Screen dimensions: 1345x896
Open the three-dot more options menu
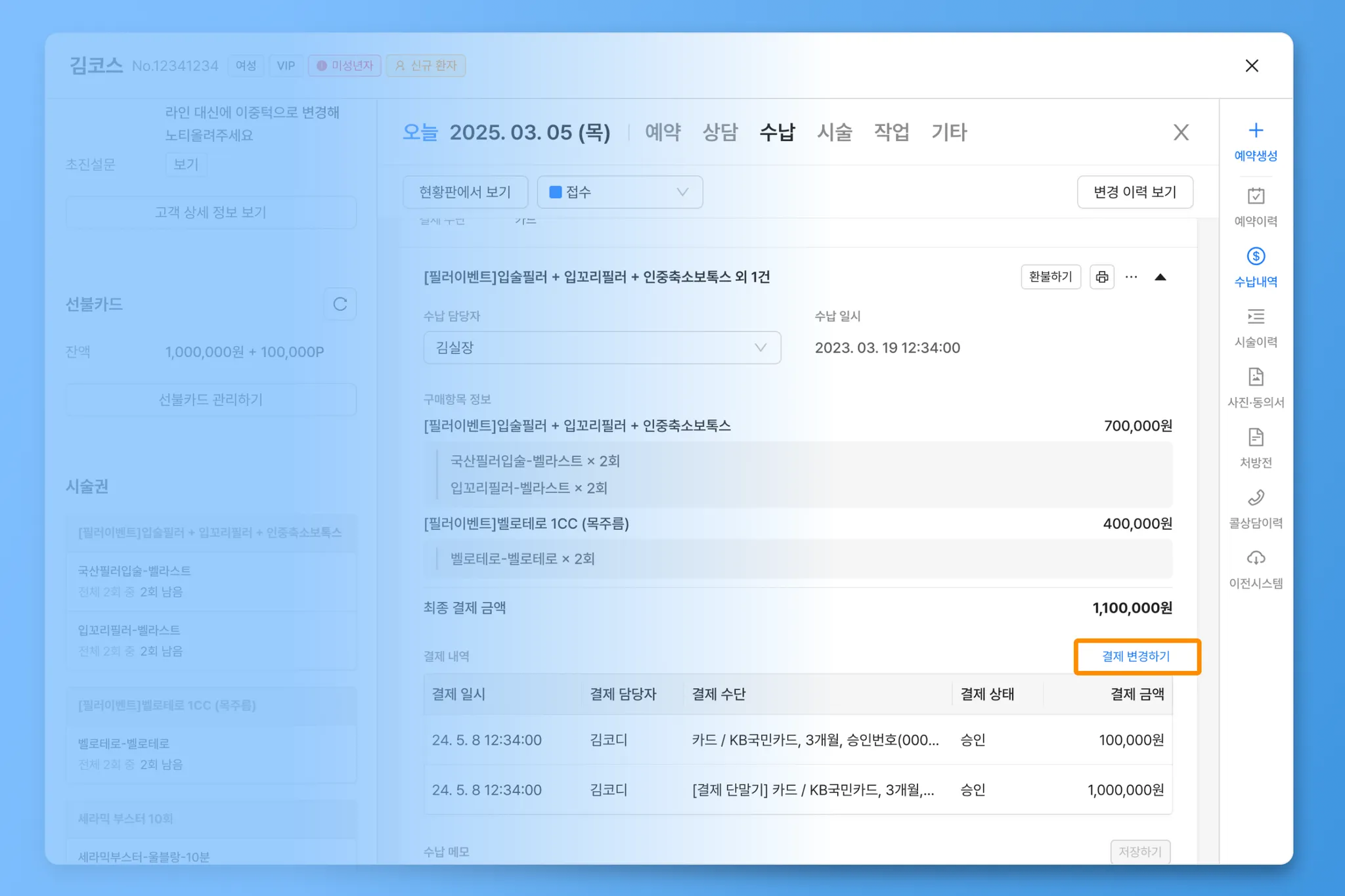[x=1131, y=277]
